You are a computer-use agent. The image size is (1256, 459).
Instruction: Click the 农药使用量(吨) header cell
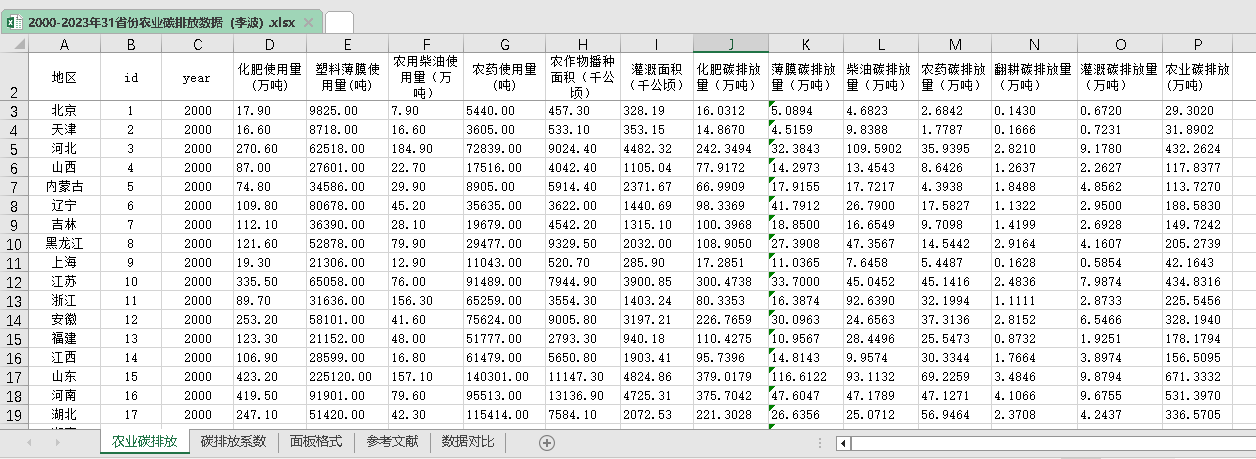click(x=504, y=77)
